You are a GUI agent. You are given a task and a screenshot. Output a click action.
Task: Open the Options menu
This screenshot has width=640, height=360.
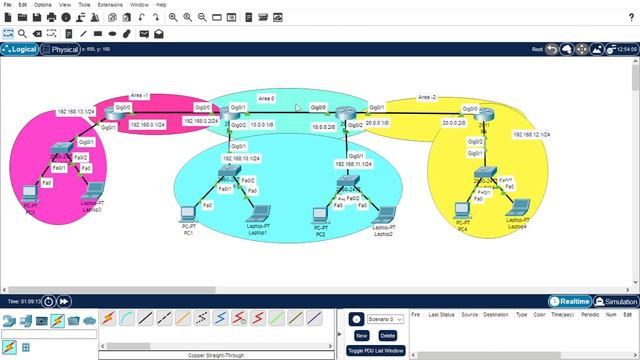tap(42, 5)
